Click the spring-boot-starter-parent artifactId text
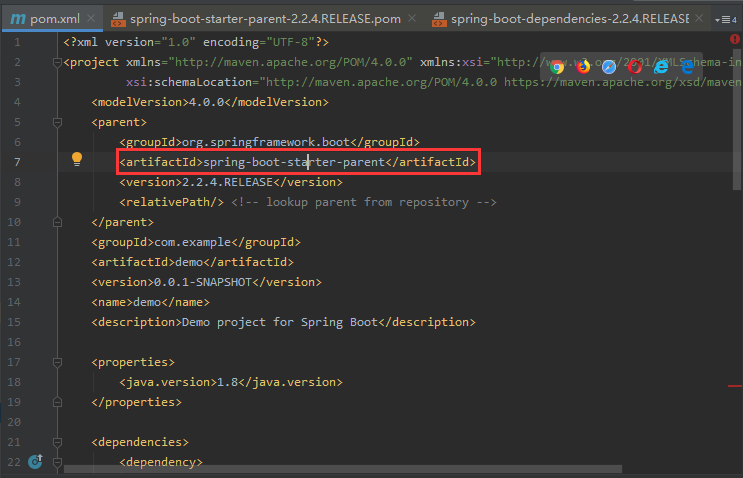The width and height of the screenshot is (743, 478). [x=294, y=162]
